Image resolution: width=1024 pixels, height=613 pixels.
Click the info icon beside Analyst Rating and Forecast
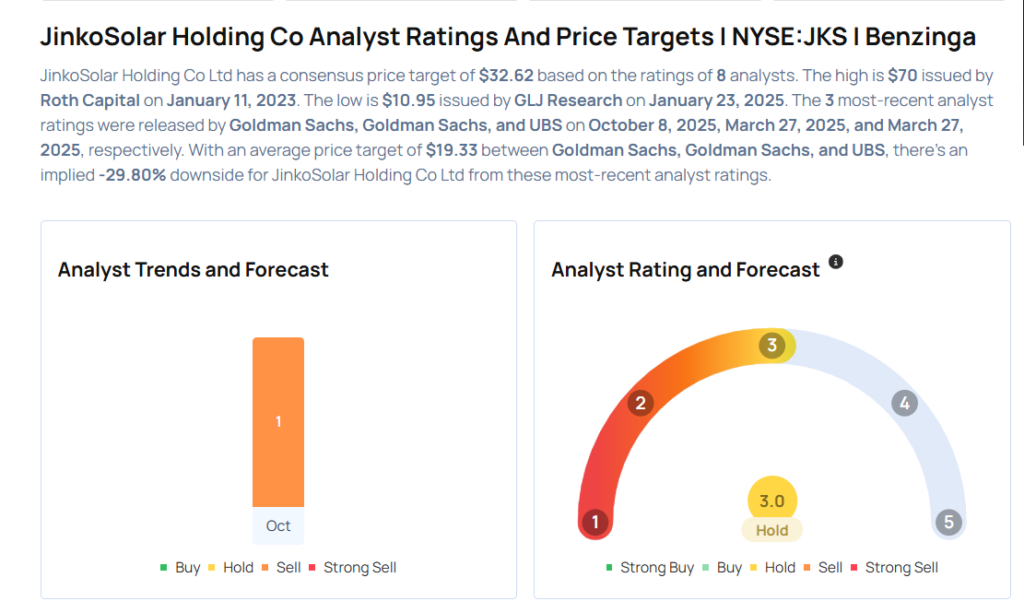pos(836,262)
